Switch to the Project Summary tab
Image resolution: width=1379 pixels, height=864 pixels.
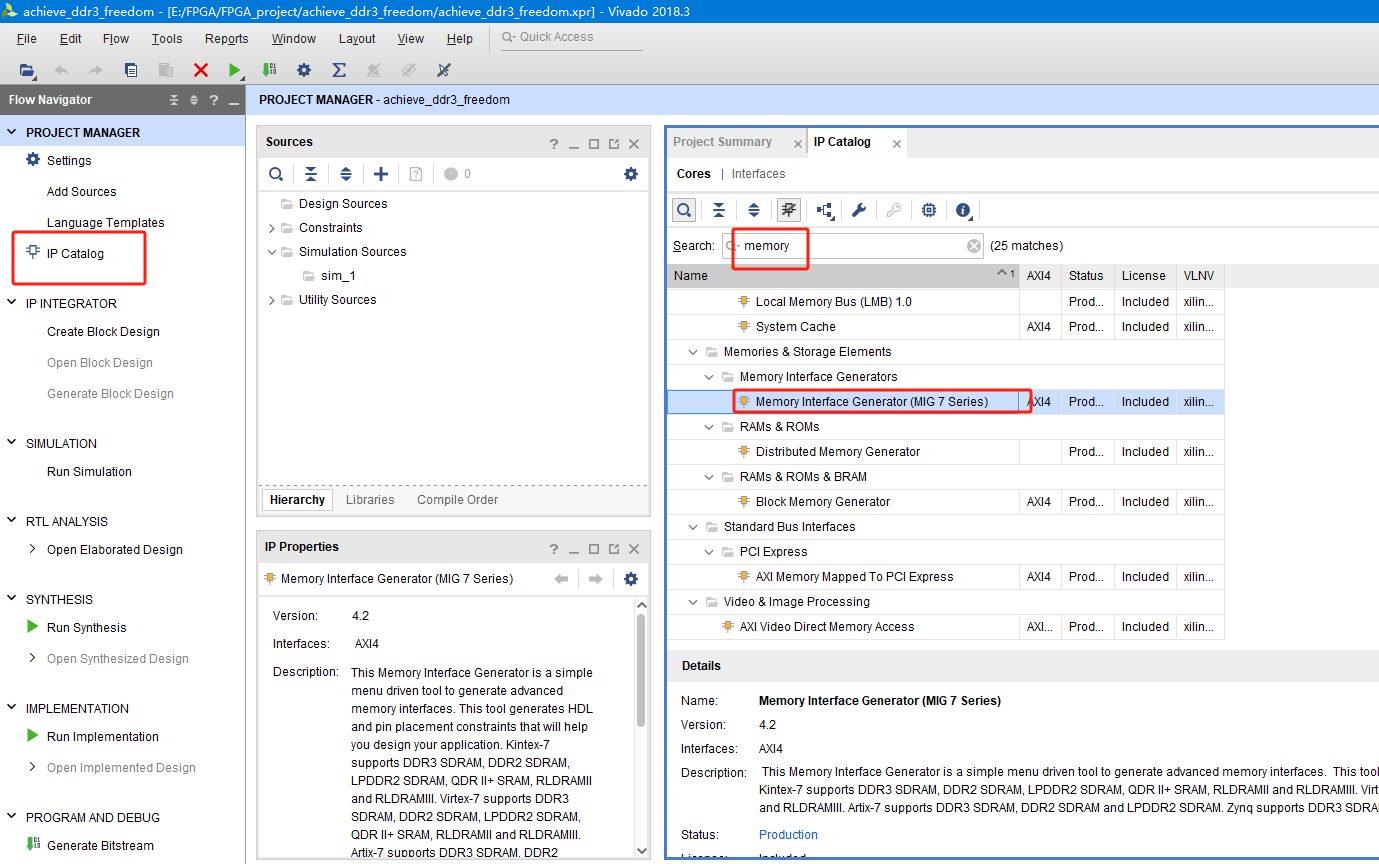point(723,142)
